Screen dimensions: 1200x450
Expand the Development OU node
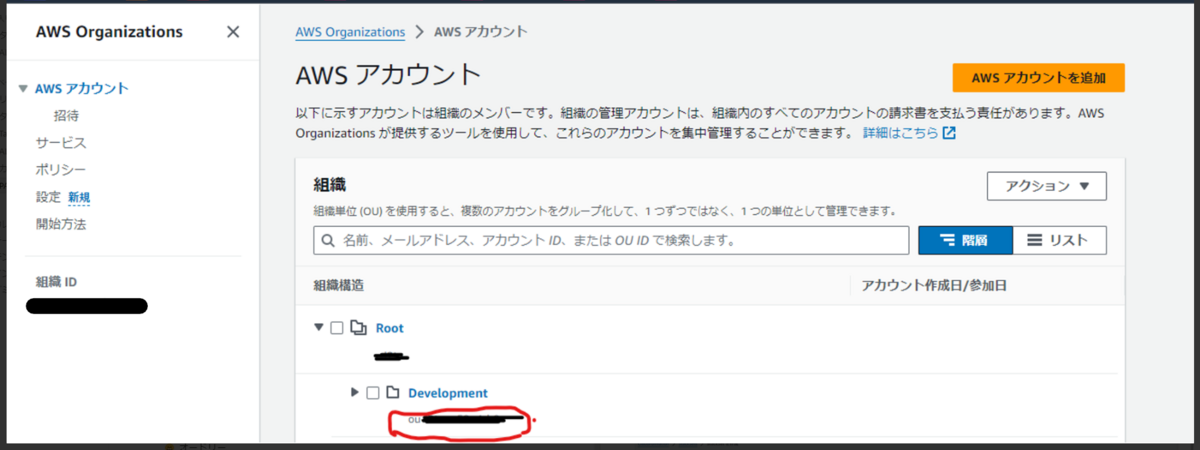click(x=355, y=392)
